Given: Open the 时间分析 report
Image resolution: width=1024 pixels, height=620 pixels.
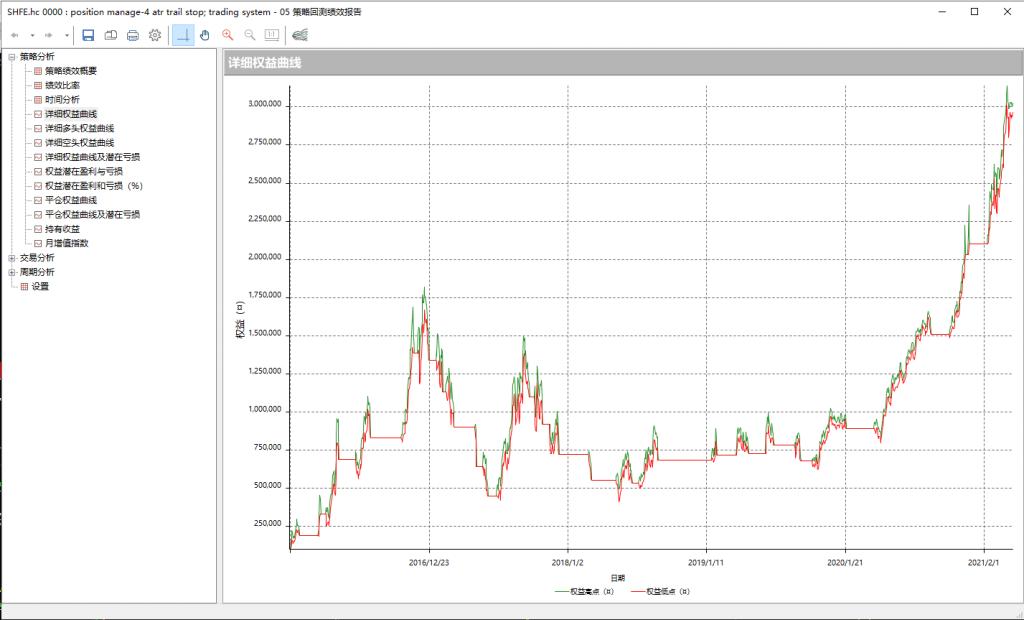Looking at the screenshot, I should (x=62, y=100).
